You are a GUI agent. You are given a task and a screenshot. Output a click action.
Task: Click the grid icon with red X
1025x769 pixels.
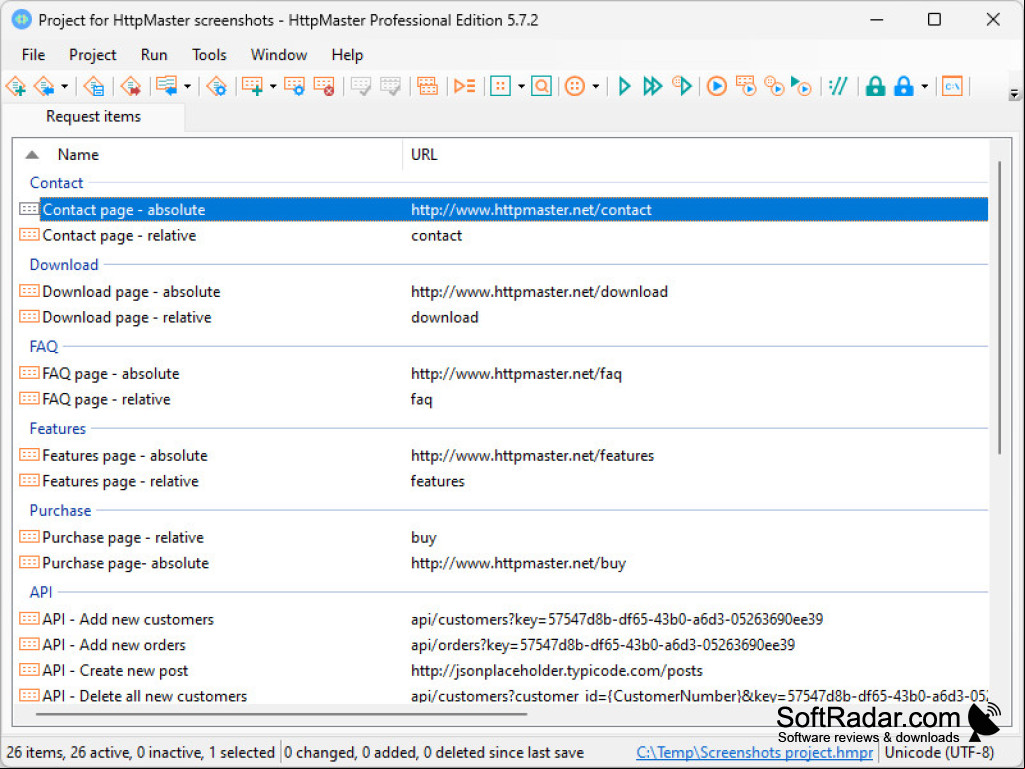pos(324,86)
